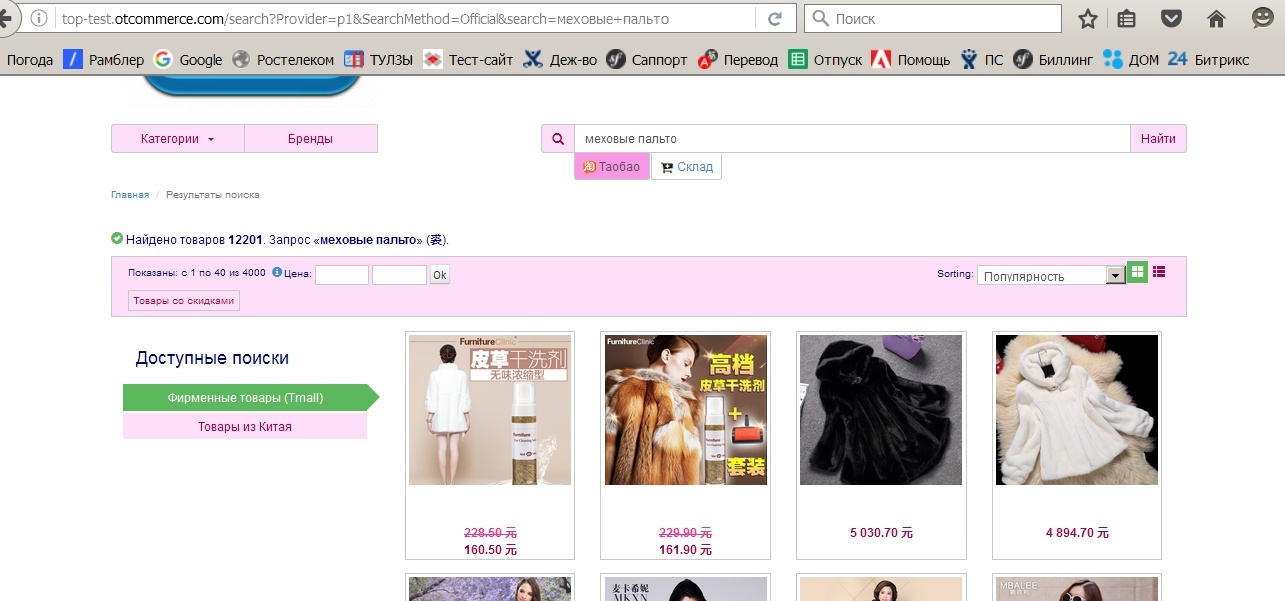Select the Склад search provider
Viewport: 1285px width, 601px height.
pos(686,167)
